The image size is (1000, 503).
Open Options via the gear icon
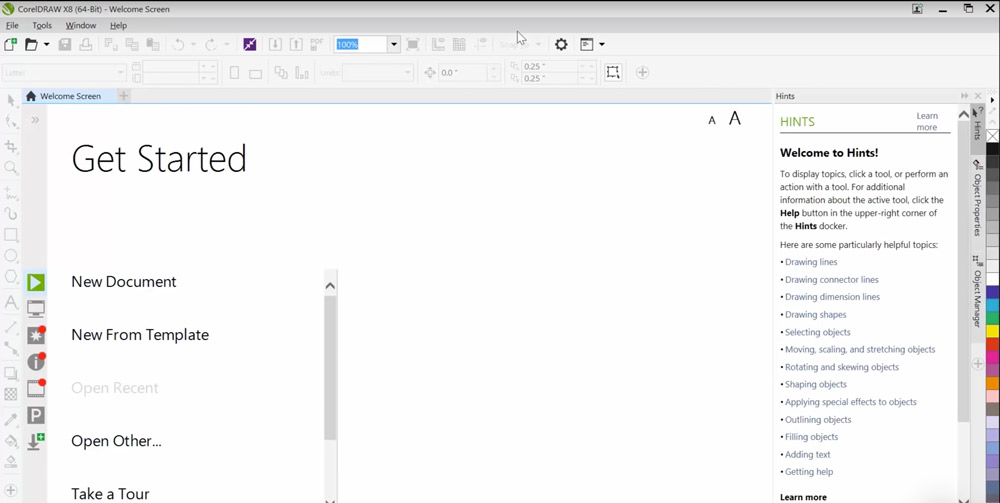(x=561, y=45)
